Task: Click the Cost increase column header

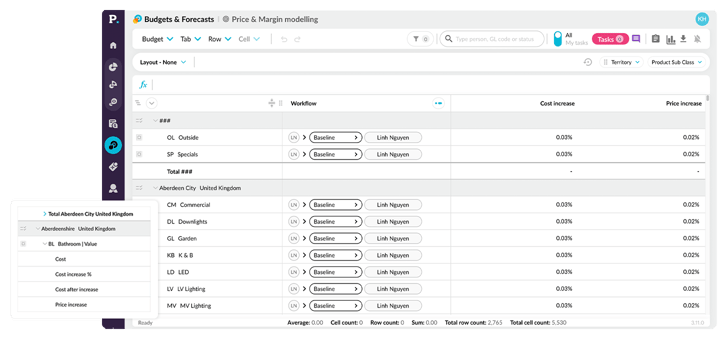Action: coord(557,104)
